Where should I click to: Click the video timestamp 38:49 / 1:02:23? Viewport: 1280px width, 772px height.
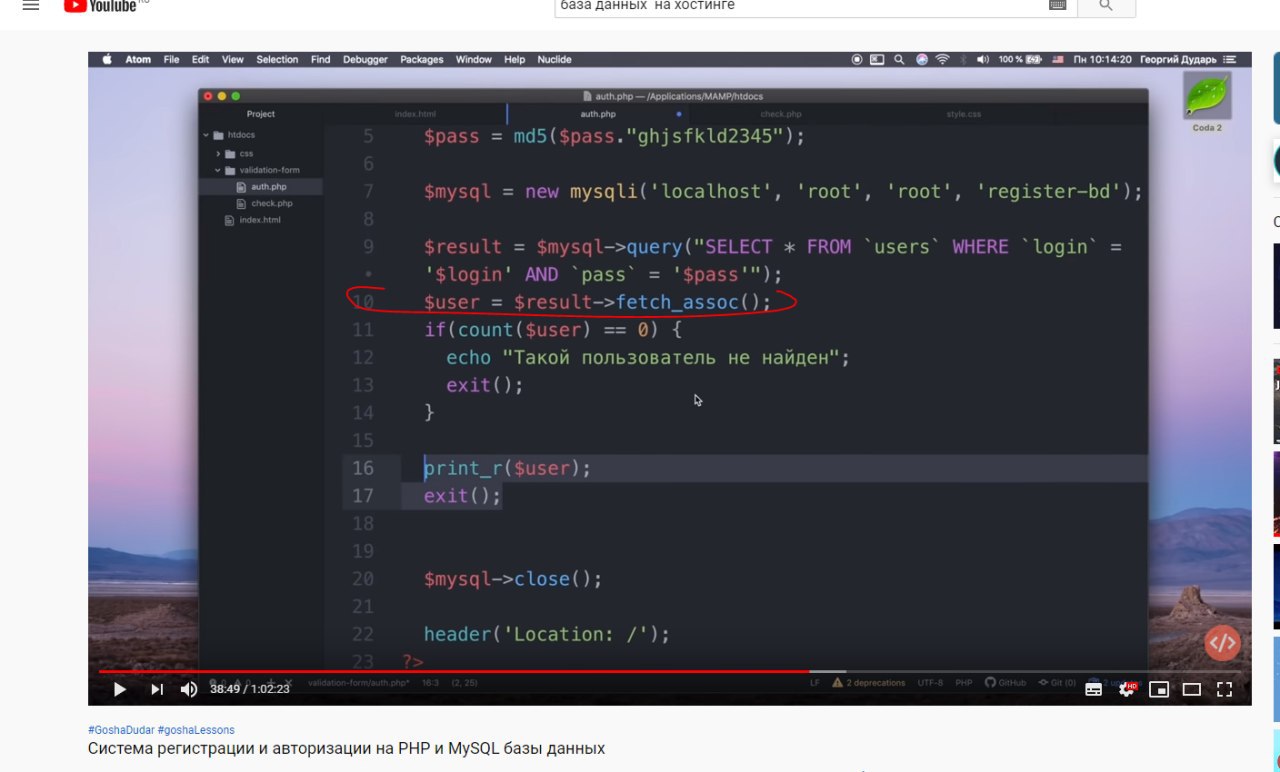[250, 689]
